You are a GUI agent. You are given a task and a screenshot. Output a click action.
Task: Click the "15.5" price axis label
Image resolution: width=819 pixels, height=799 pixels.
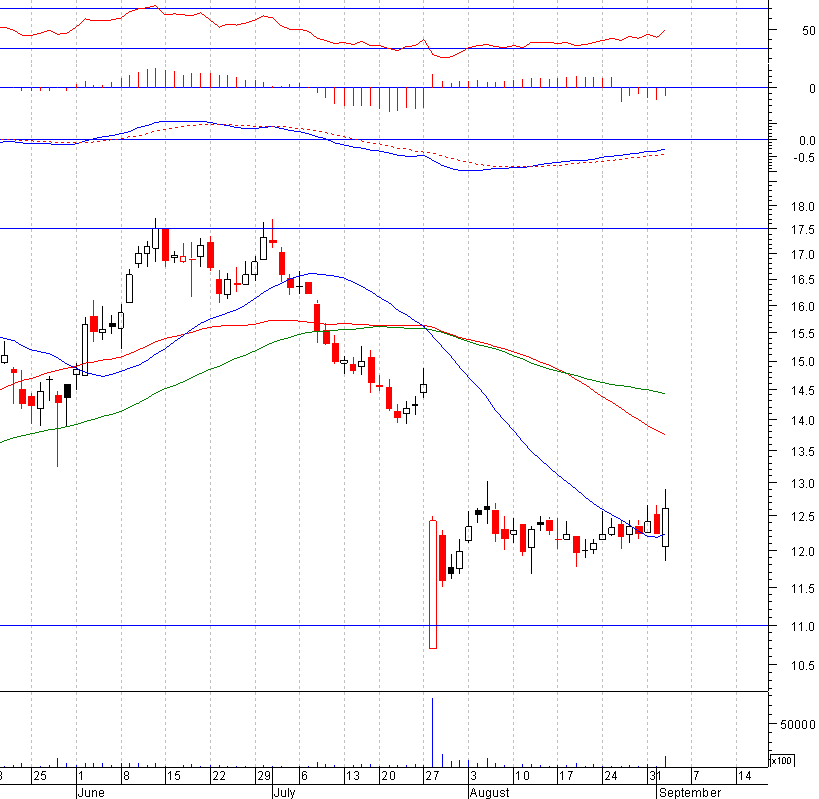pyautogui.click(x=803, y=334)
